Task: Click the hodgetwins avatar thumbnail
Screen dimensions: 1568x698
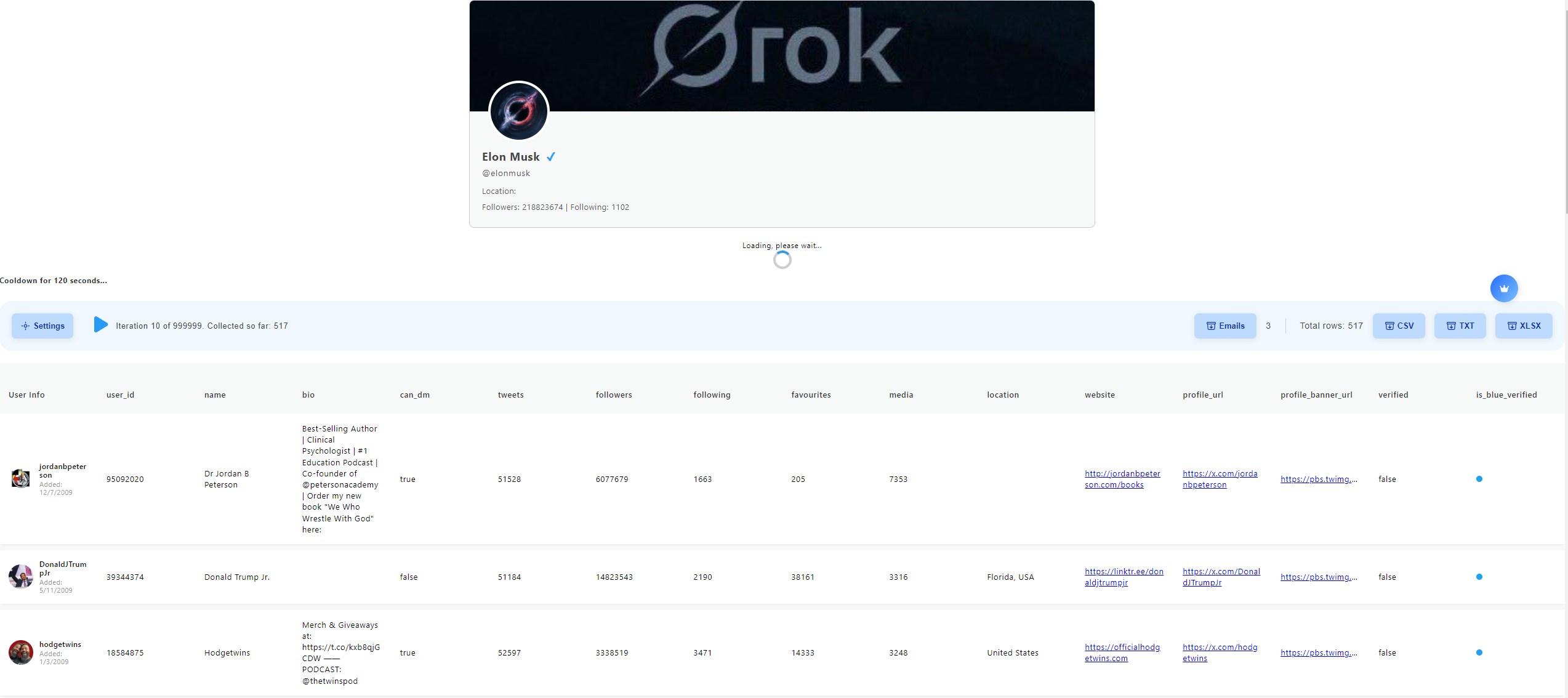Action: pos(21,652)
